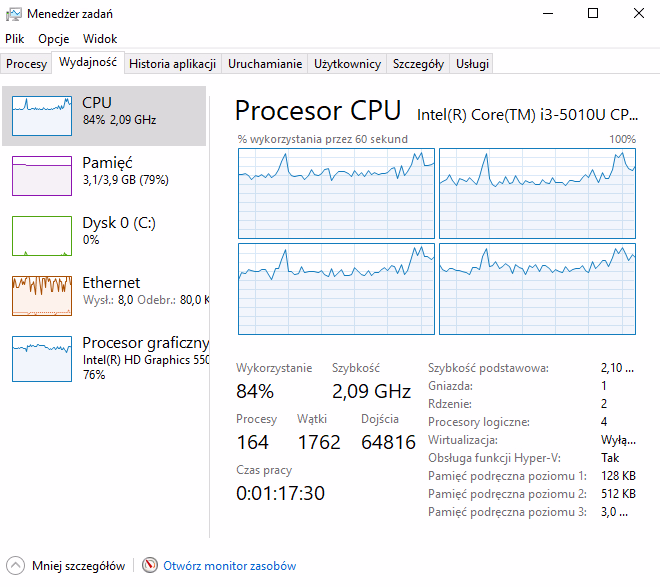
Task: Click the Menedżer zadań title bar icon
Action: coord(12,14)
